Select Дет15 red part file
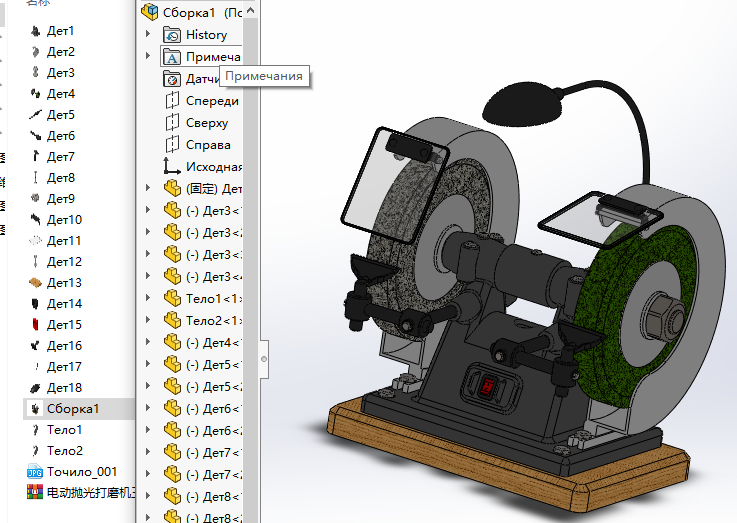Viewport: 737px width, 523px height. pos(64,325)
